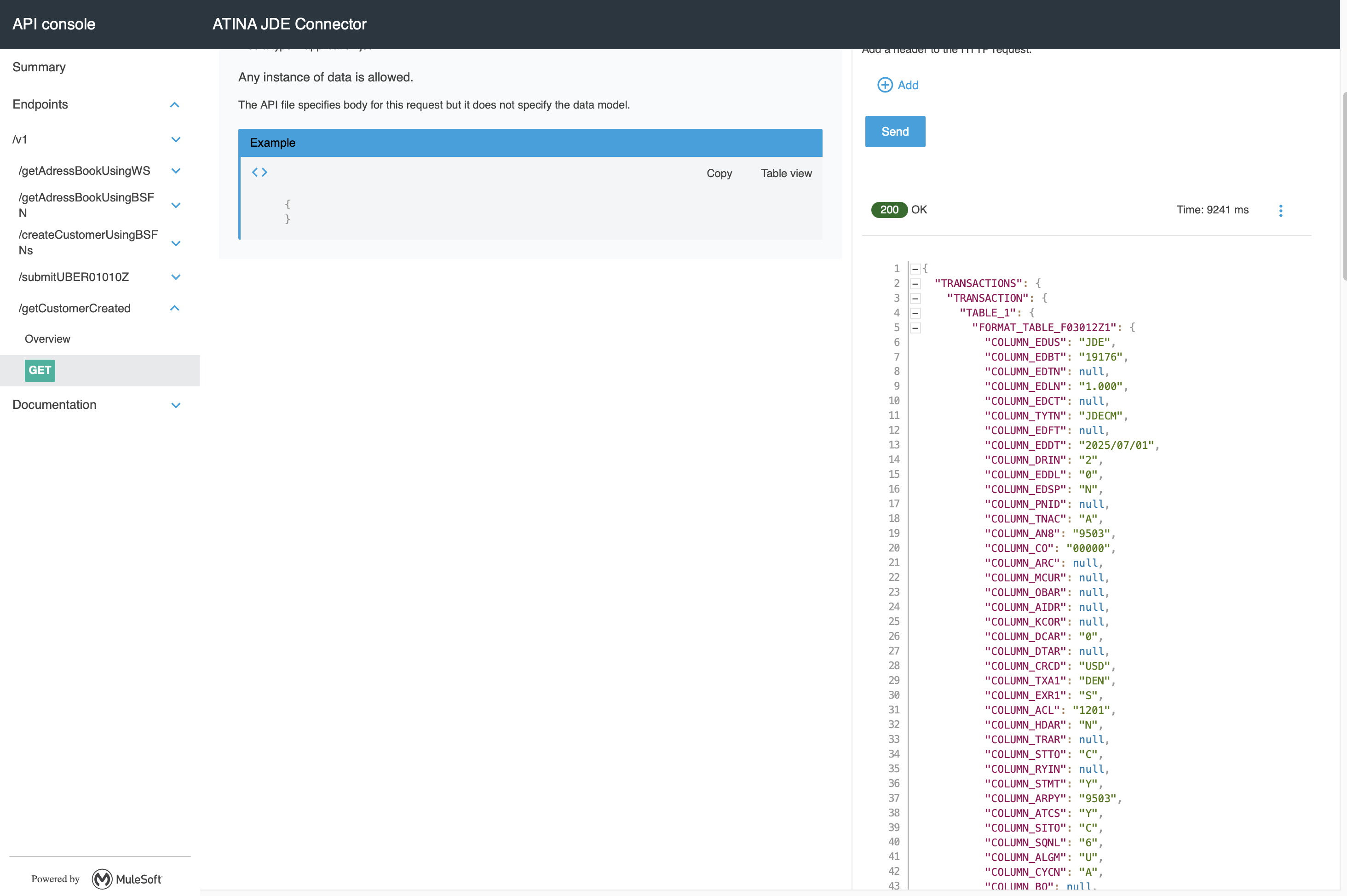
Task: Collapse the TABLE_1 node fold icon
Action: click(x=915, y=313)
